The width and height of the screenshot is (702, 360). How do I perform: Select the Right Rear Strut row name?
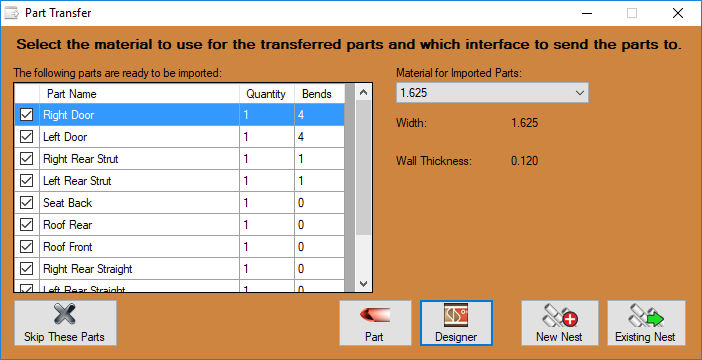81,159
